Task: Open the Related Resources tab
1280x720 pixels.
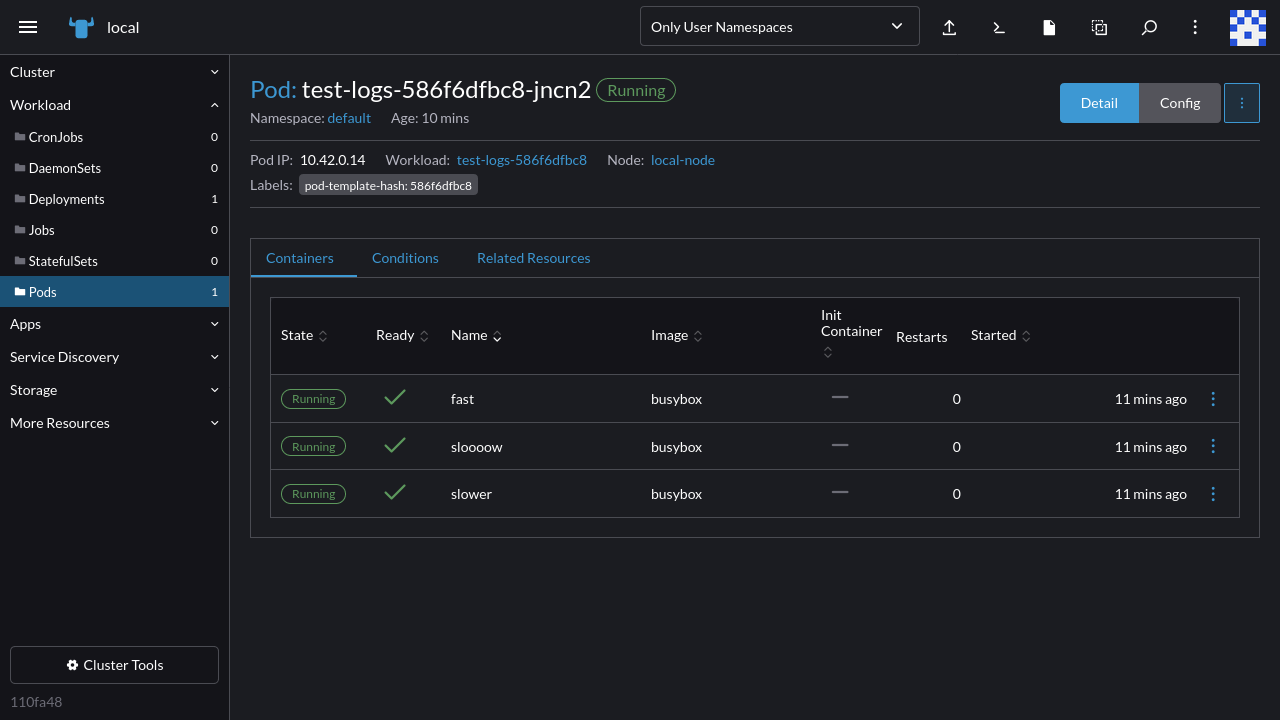Action: [533, 258]
